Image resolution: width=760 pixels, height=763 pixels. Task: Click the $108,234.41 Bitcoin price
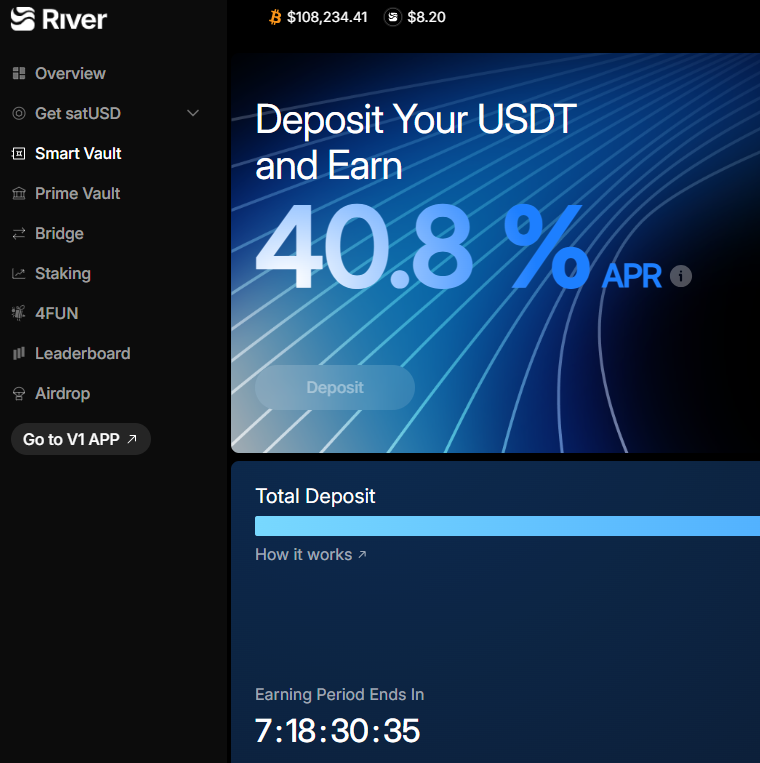click(x=327, y=17)
